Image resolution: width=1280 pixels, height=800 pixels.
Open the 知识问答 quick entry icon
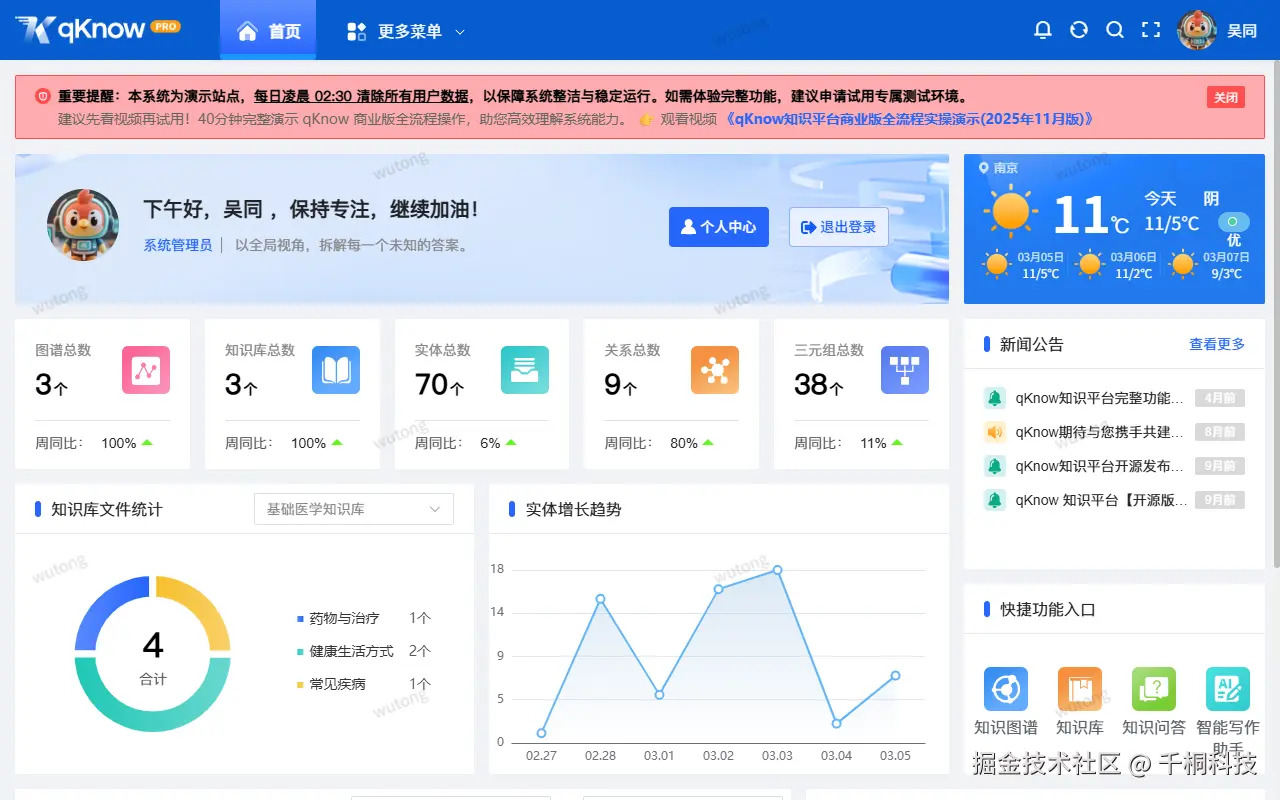pyautogui.click(x=1154, y=688)
